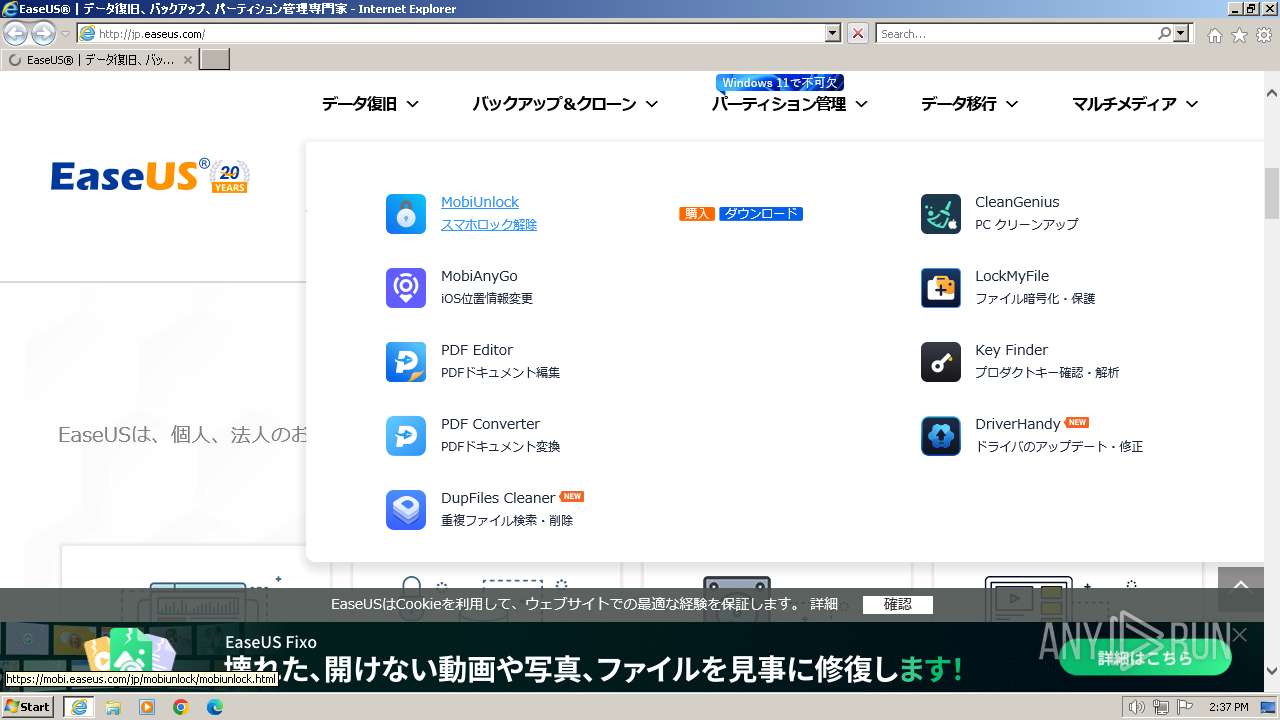Open the Key Finder product icon
Screen dimensions: 1280x720
[x=941, y=362]
